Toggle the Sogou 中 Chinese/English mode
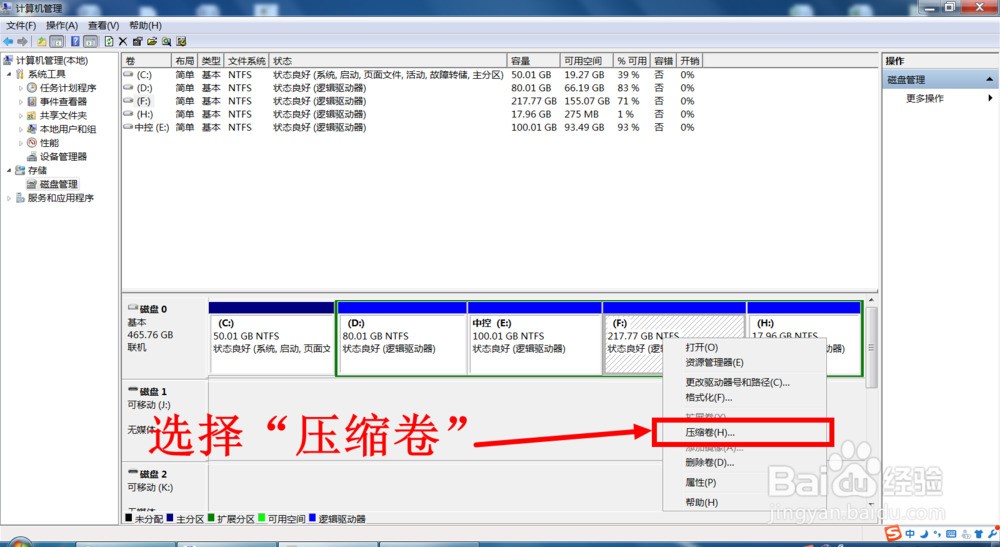Screen dimensions: 1000x547 (x=910, y=534)
